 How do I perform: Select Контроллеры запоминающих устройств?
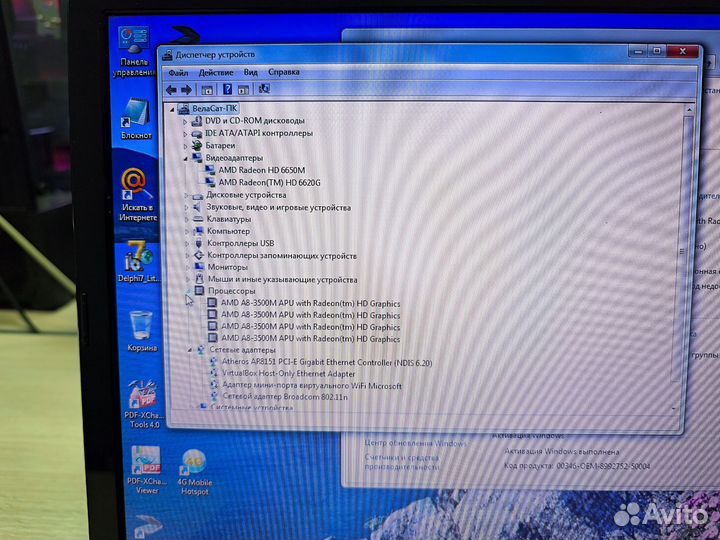282,256
